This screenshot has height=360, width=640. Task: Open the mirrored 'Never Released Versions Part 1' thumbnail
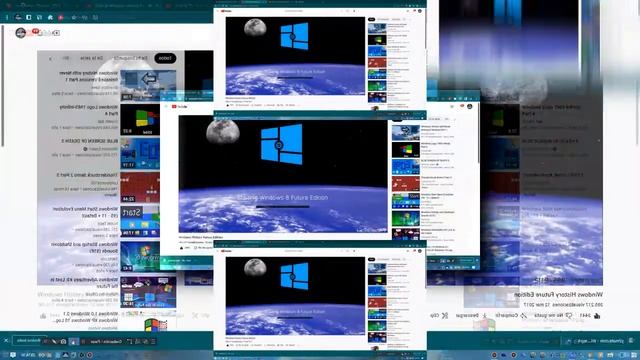coord(148,85)
